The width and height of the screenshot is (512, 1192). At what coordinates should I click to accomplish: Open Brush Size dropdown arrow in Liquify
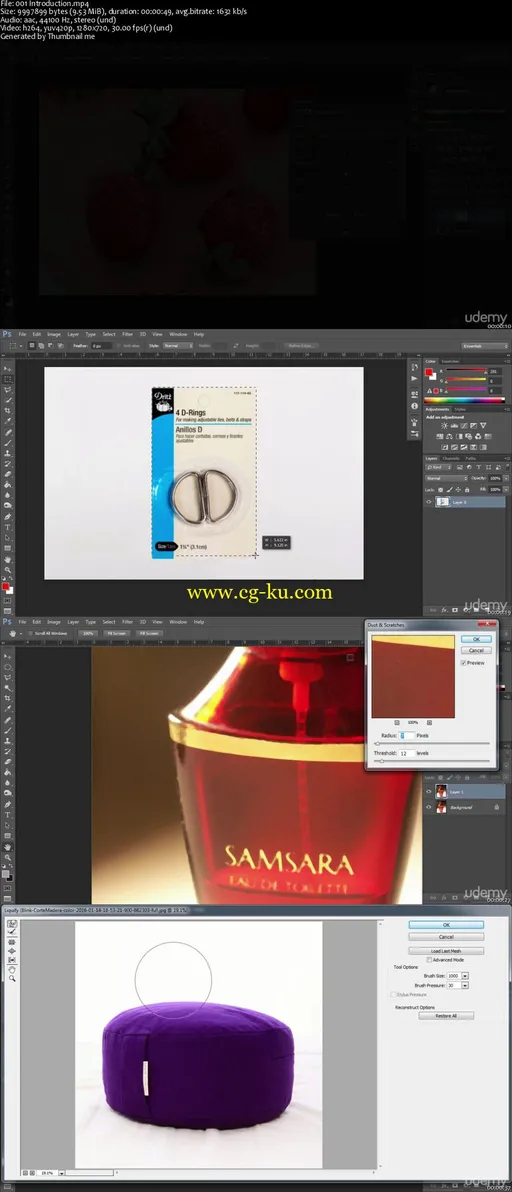pyautogui.click(x=465, y=976)
